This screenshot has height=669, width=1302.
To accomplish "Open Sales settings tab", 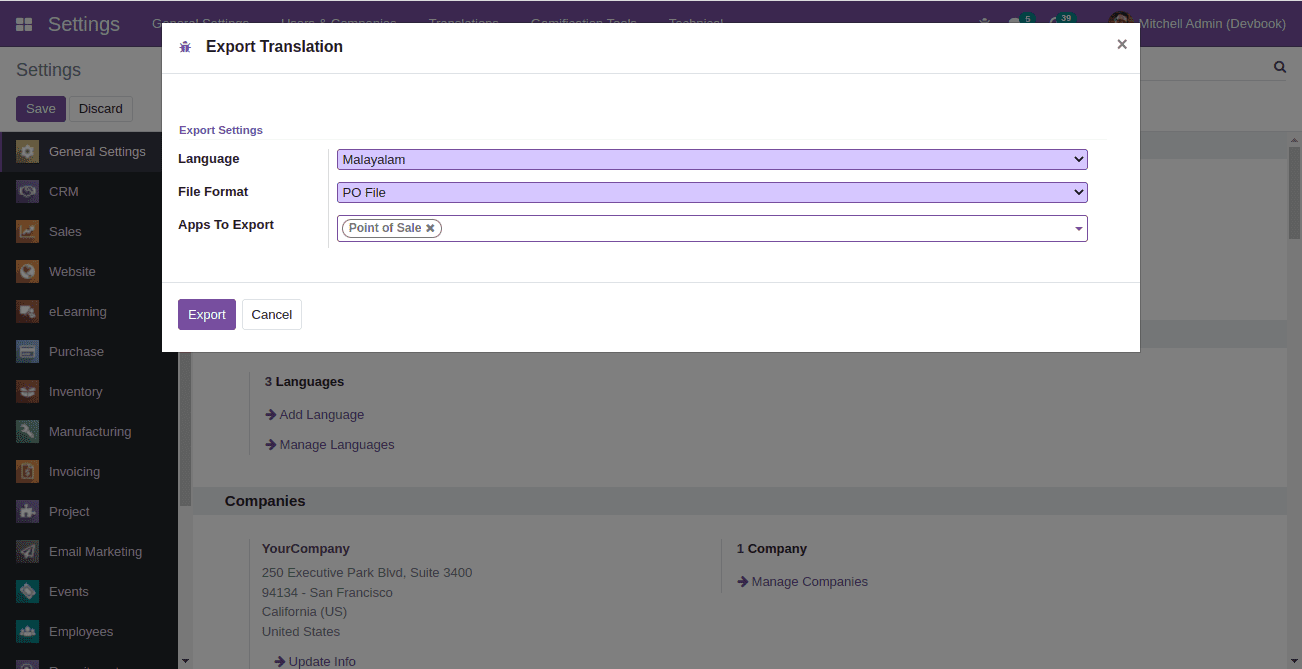I will click(x=89, y=232).
